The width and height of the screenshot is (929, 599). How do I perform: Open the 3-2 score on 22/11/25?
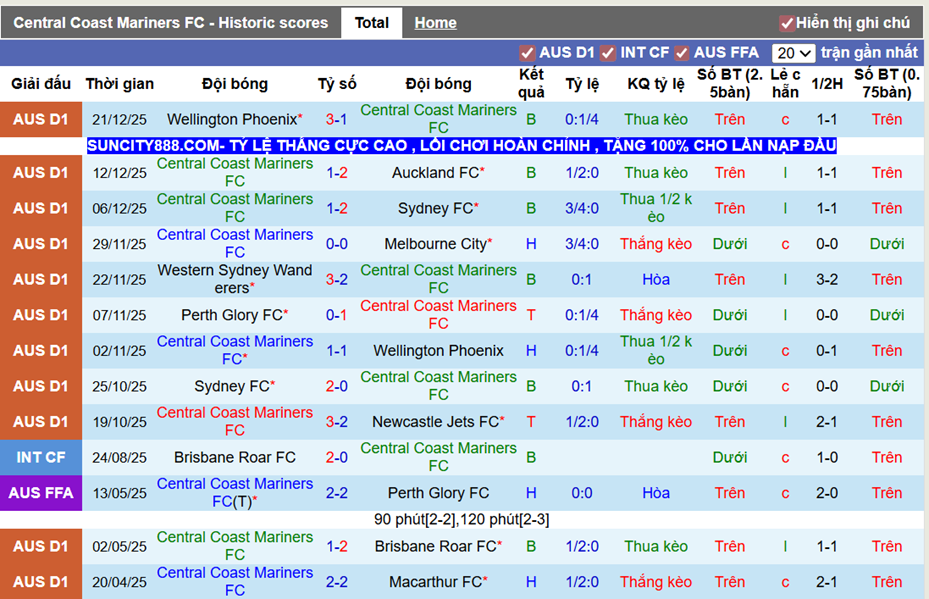337,279
